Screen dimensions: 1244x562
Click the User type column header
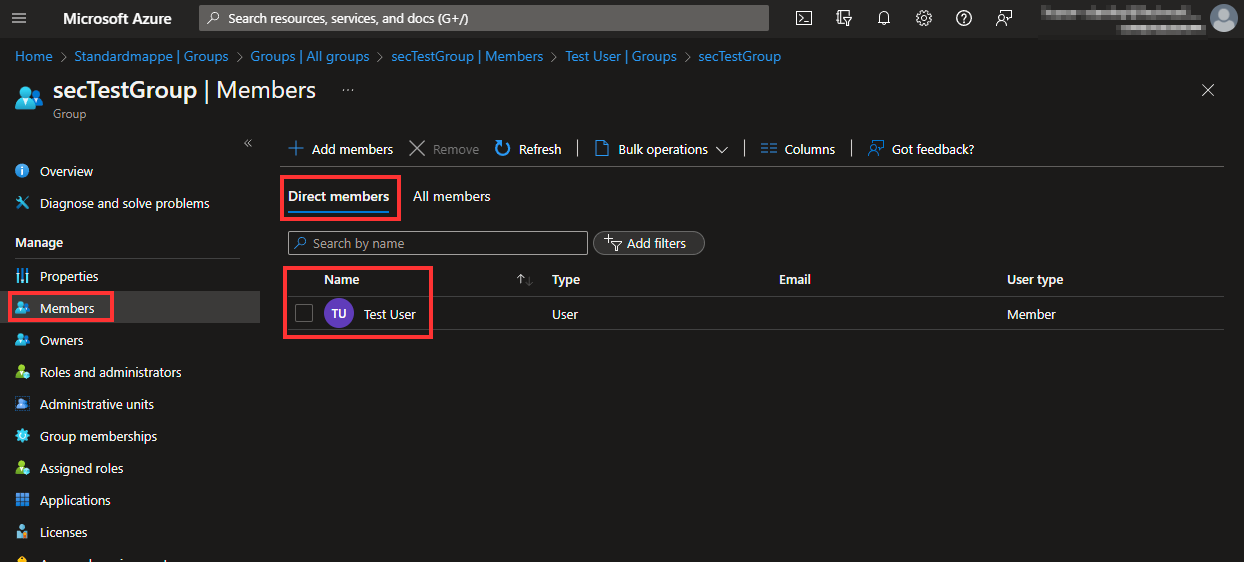tap(1035, 280)
